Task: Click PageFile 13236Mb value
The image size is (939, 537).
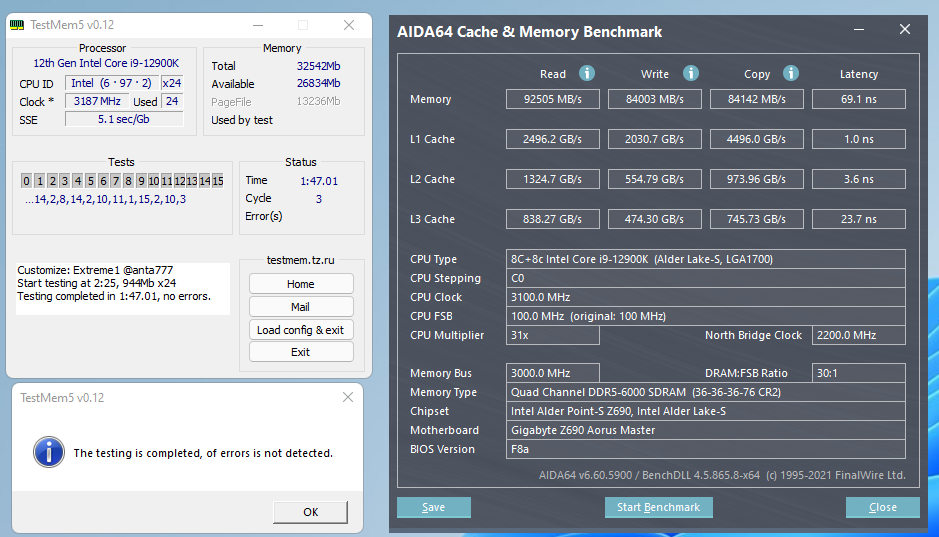Action: (318, 101)
